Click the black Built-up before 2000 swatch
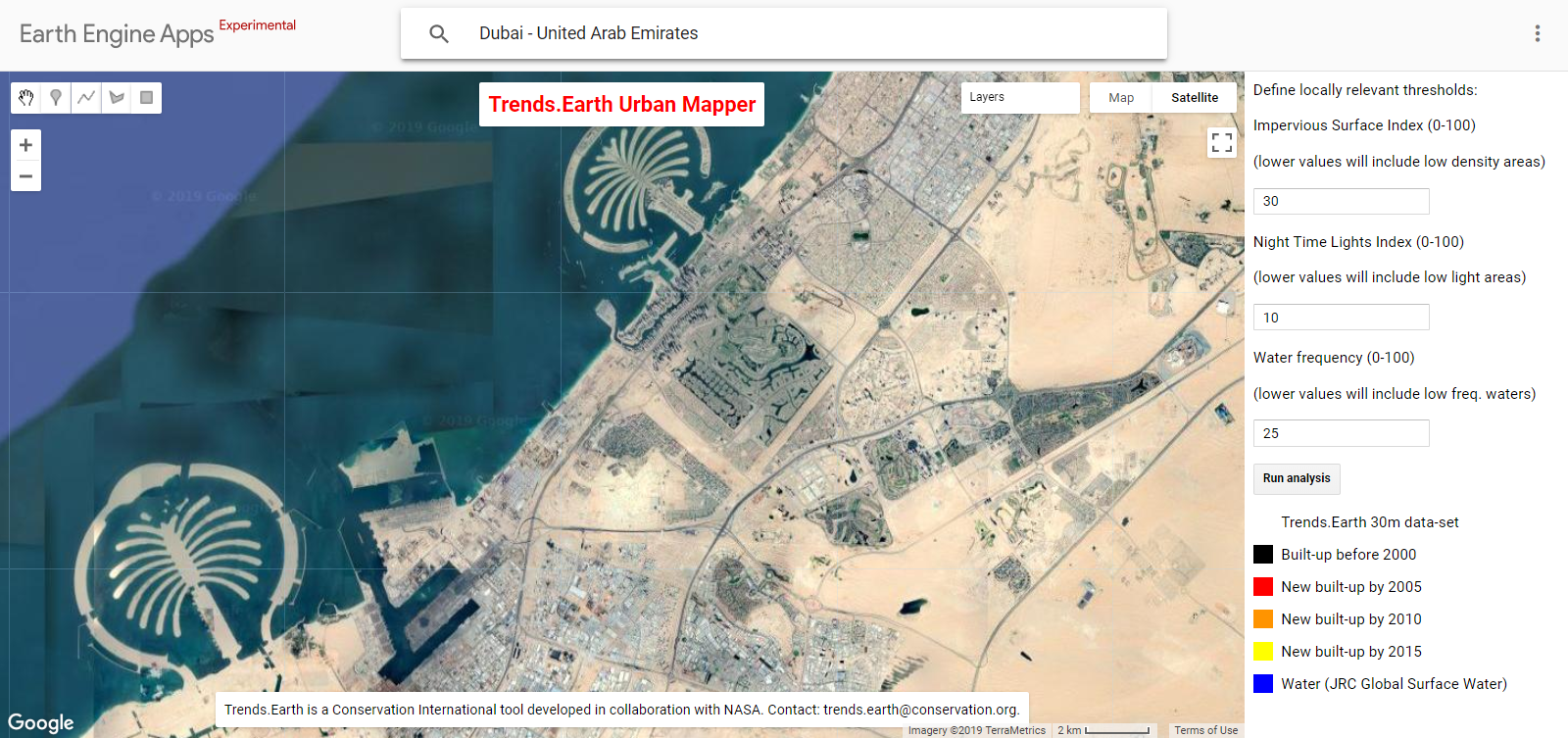The width and height of the screenshot is (1568, 738). [x=1263, y=555]
